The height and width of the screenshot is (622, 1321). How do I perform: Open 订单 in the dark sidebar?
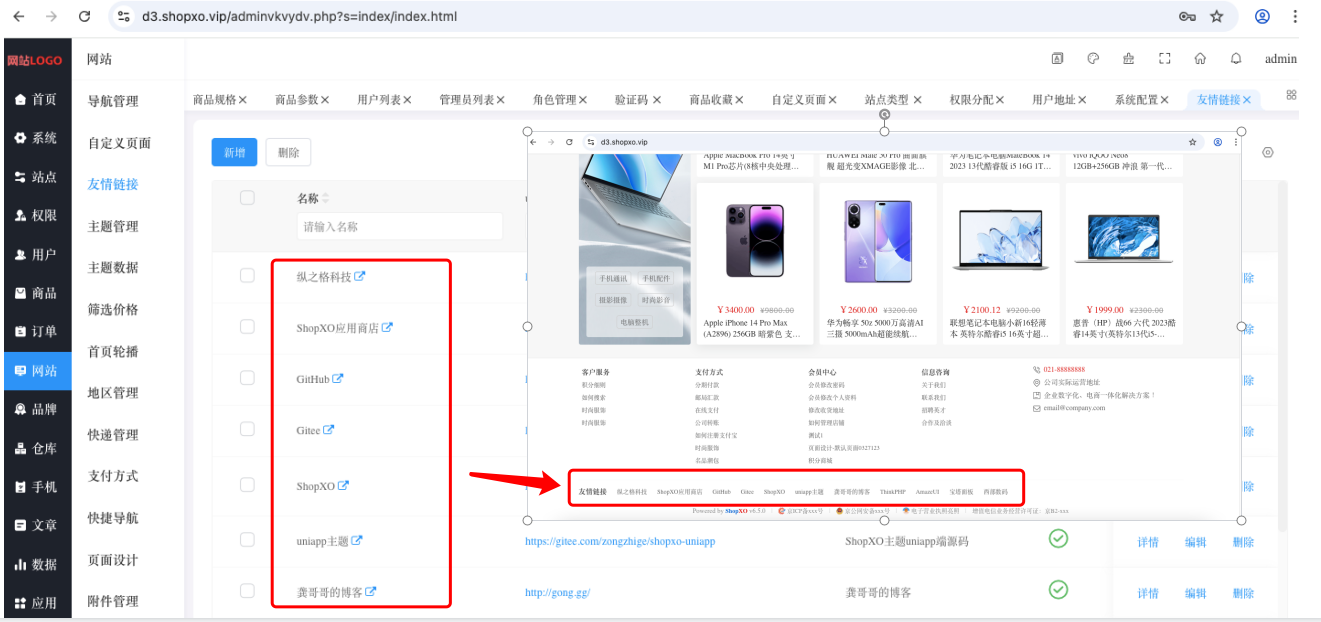(x=36, y=331)
